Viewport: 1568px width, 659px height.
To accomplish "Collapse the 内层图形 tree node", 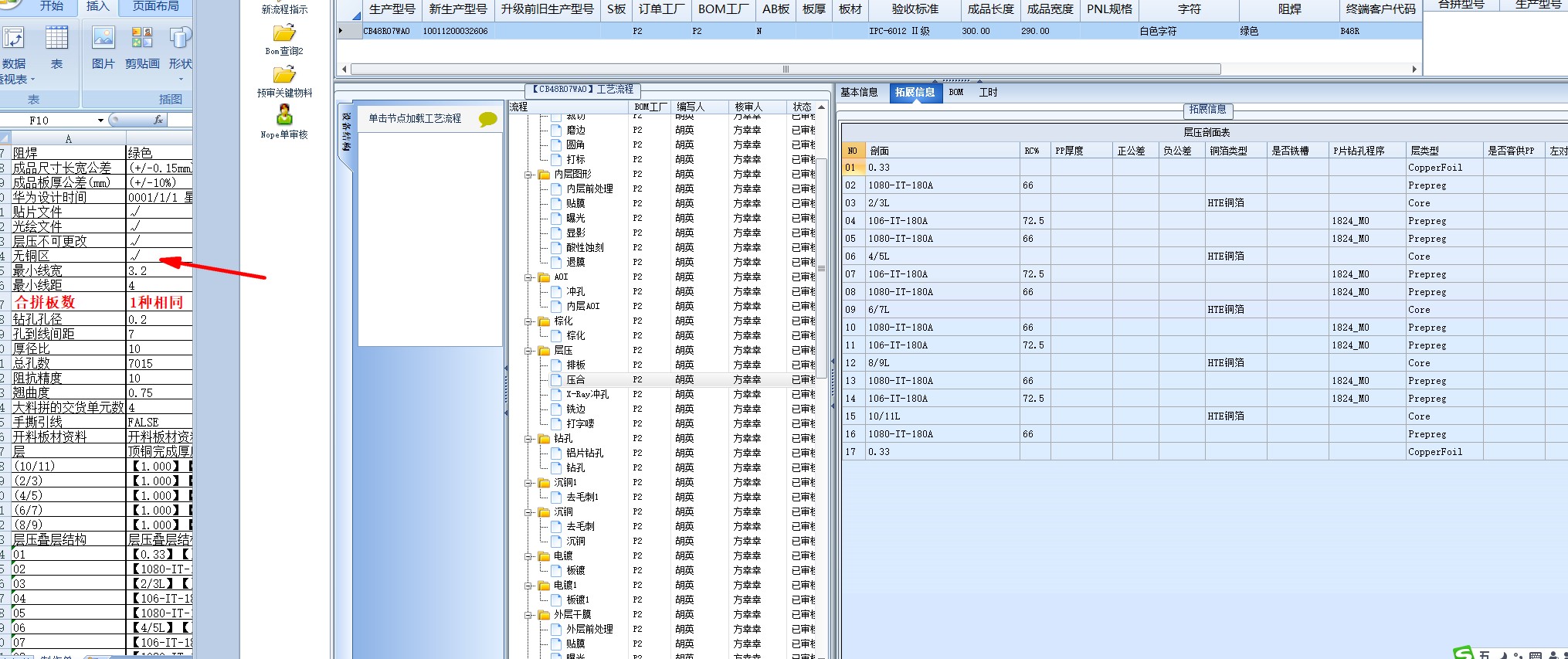I will pyautogui.click(x=528, y=175).
